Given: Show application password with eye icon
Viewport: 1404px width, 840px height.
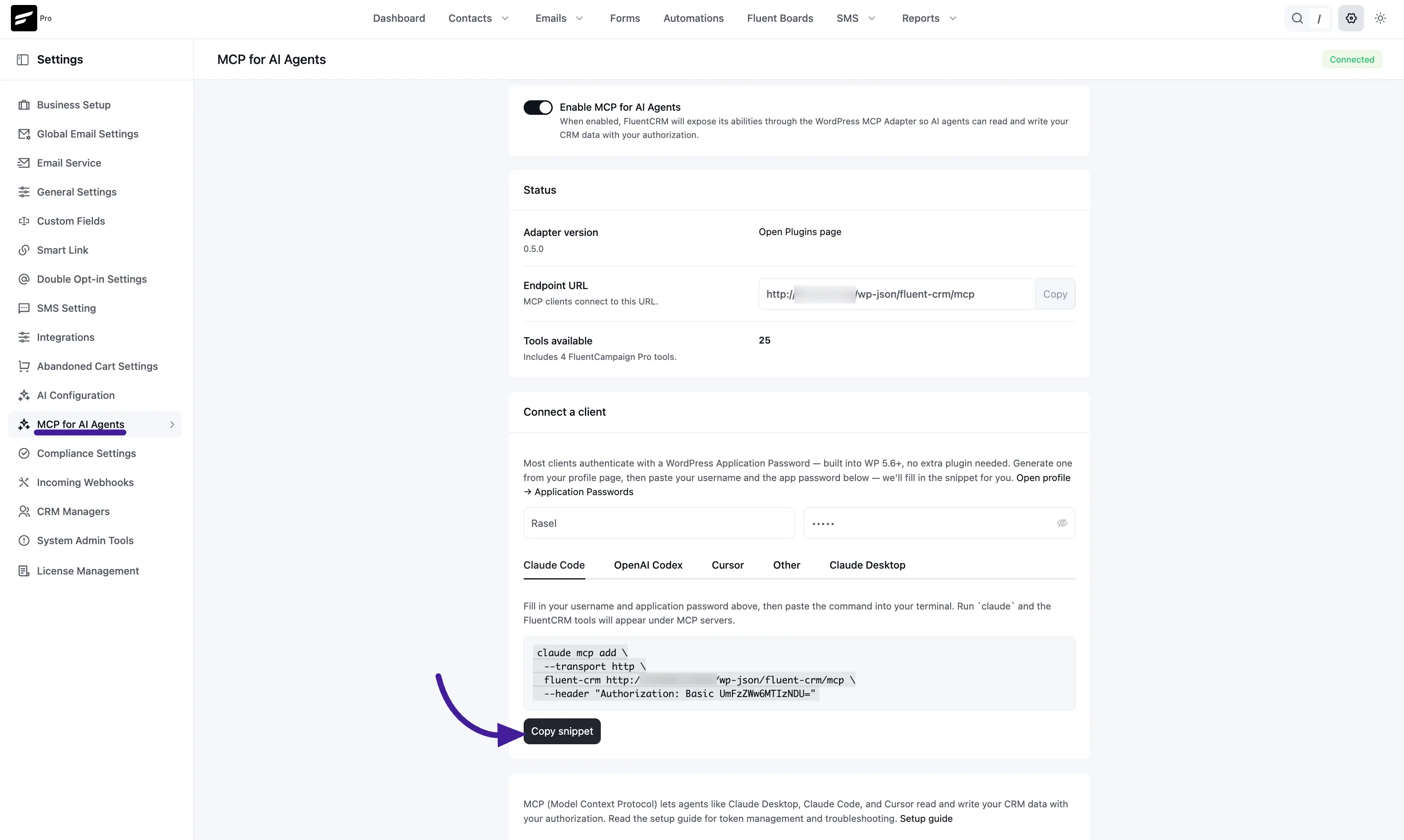Looking at the screenshot, I should coord(1062,523).
